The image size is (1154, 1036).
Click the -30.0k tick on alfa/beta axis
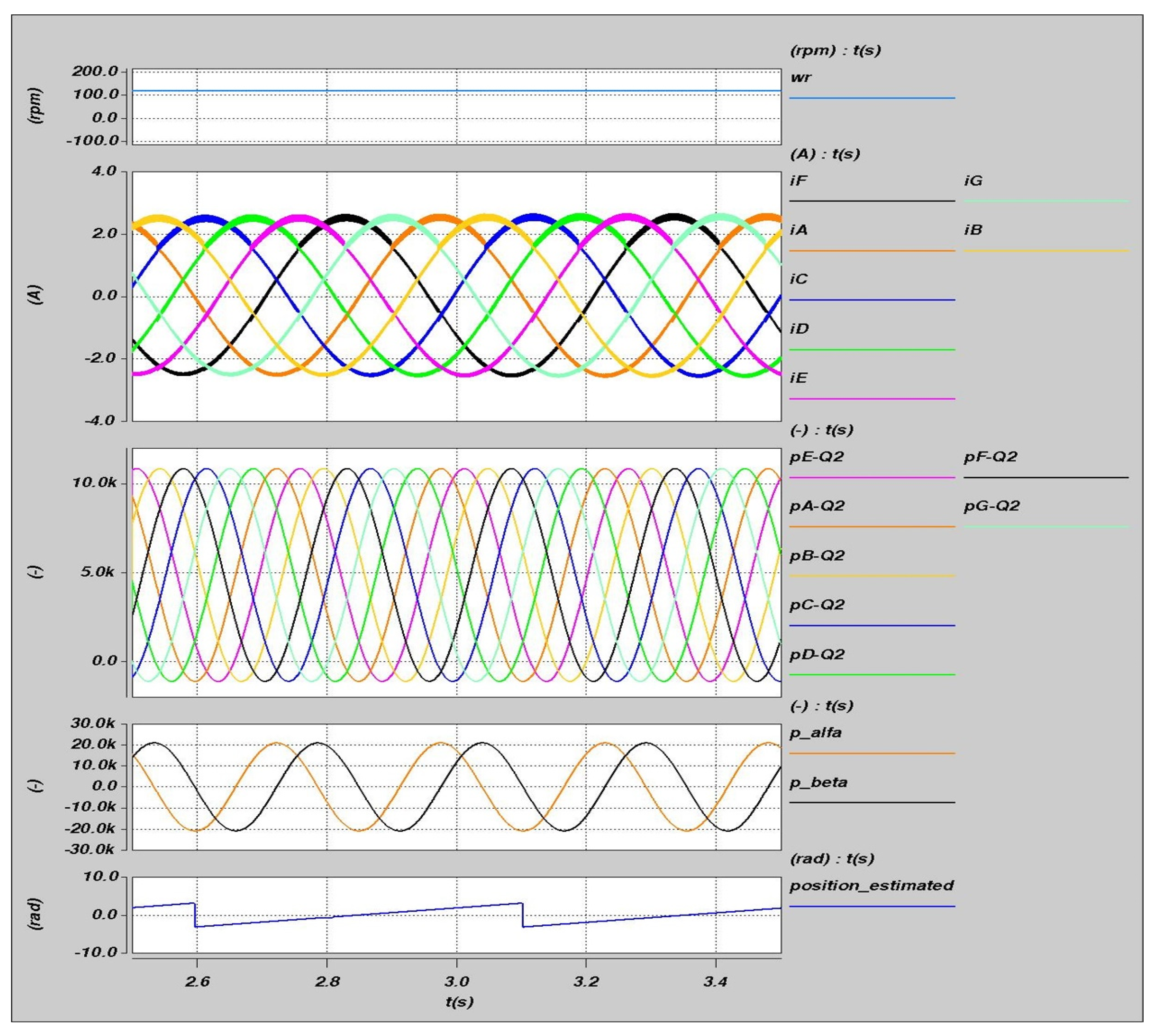click(x=90, y=849)
